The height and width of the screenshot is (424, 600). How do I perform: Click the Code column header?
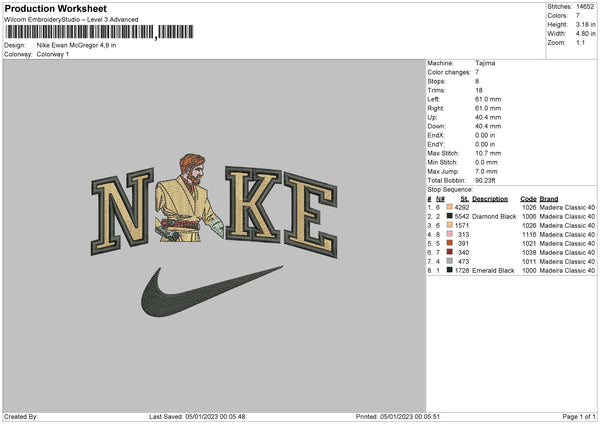528,199
